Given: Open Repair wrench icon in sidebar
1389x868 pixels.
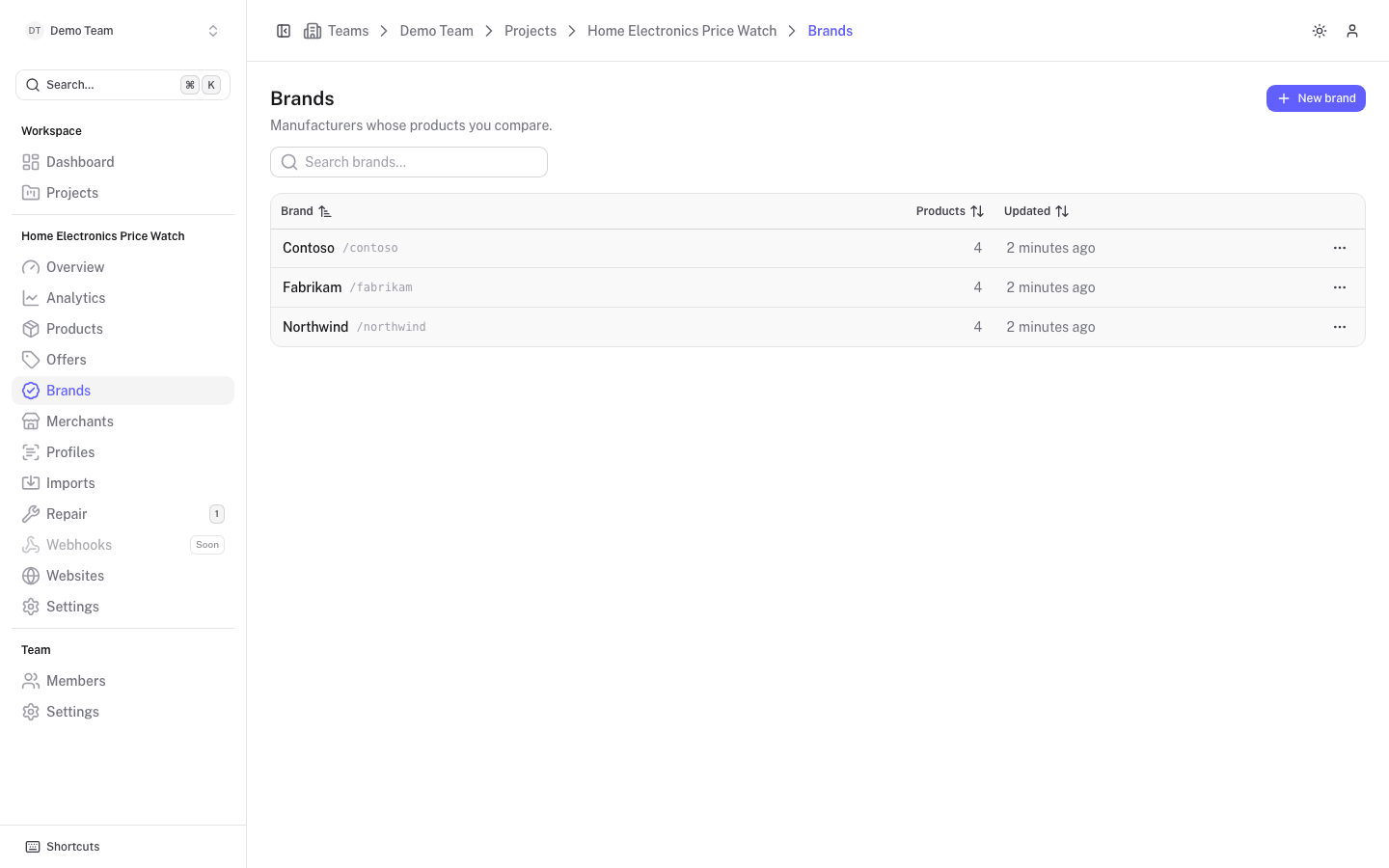Looking at the screenshot, I should (31, 514).
